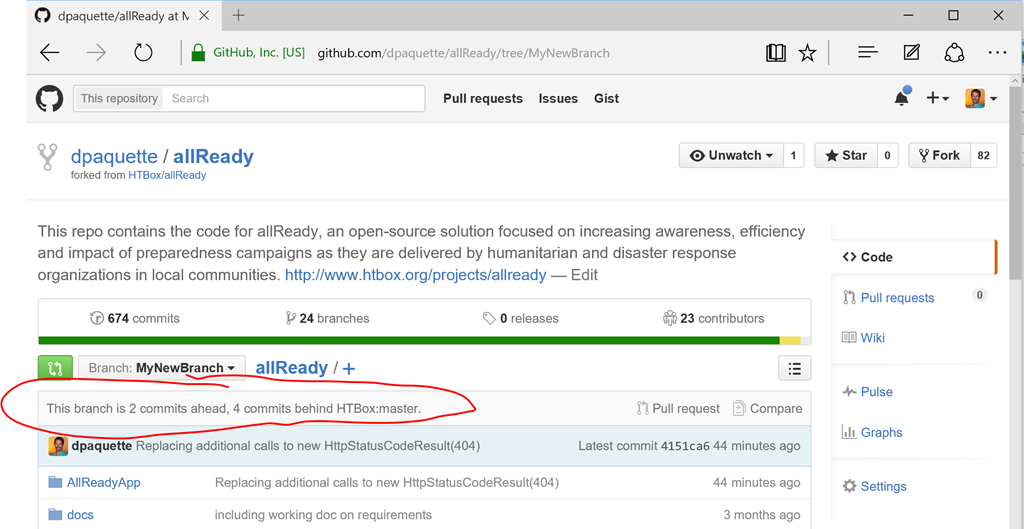Open allReady repository title link
This screenshot has width=1024, height=529.
pos(214,157)
